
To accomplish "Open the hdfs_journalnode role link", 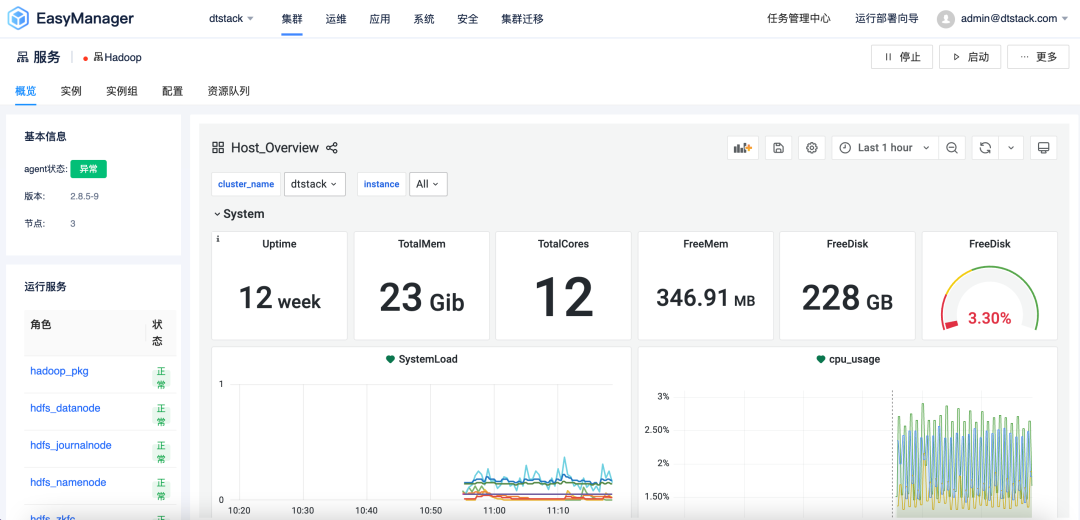I will [71, 445].
